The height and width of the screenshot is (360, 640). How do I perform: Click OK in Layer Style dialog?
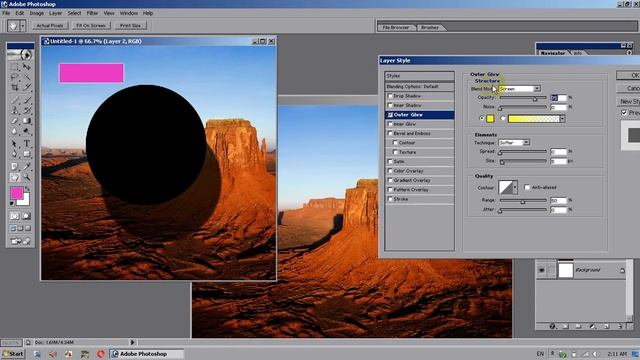coord(629,75)
